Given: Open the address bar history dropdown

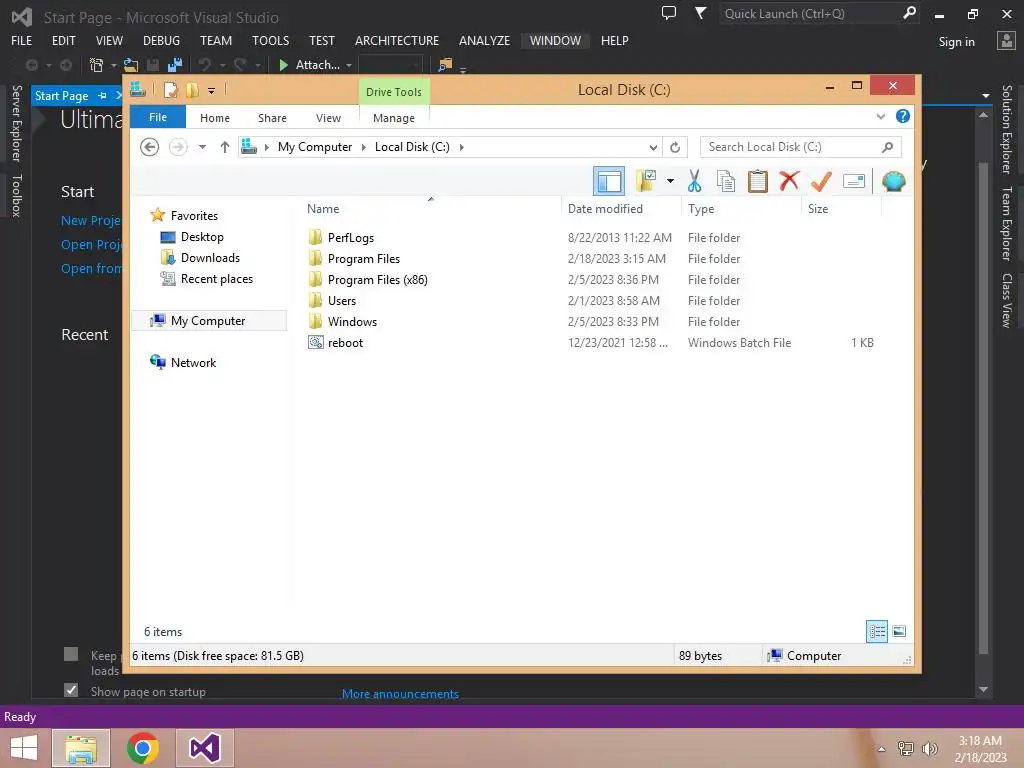Looking at the screenshot, I should (x=653, y=148).
